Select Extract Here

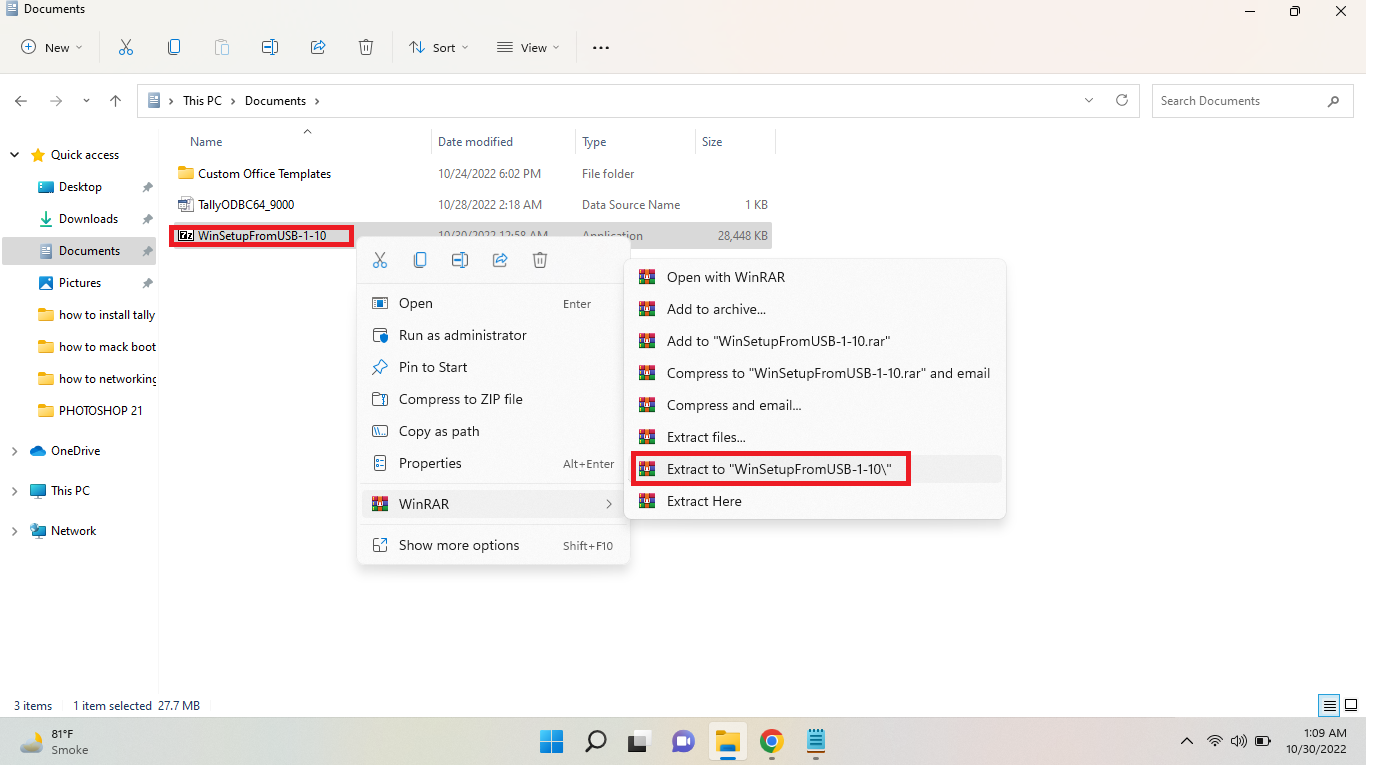(815, 501)
